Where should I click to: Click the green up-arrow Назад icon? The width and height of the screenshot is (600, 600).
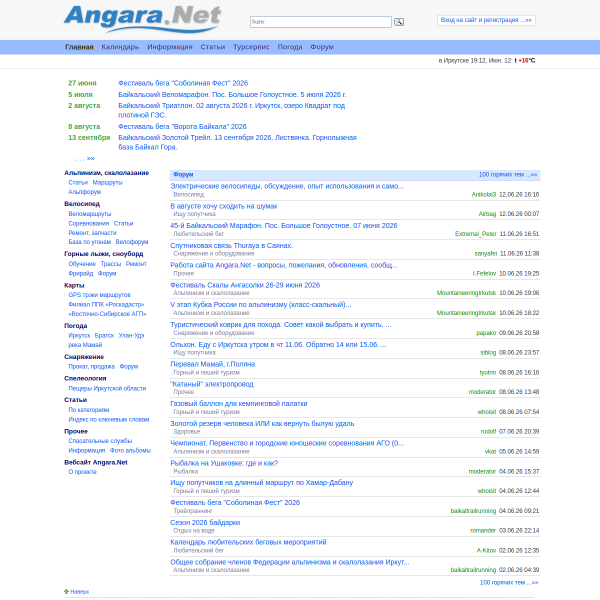(x=66, y=592)
